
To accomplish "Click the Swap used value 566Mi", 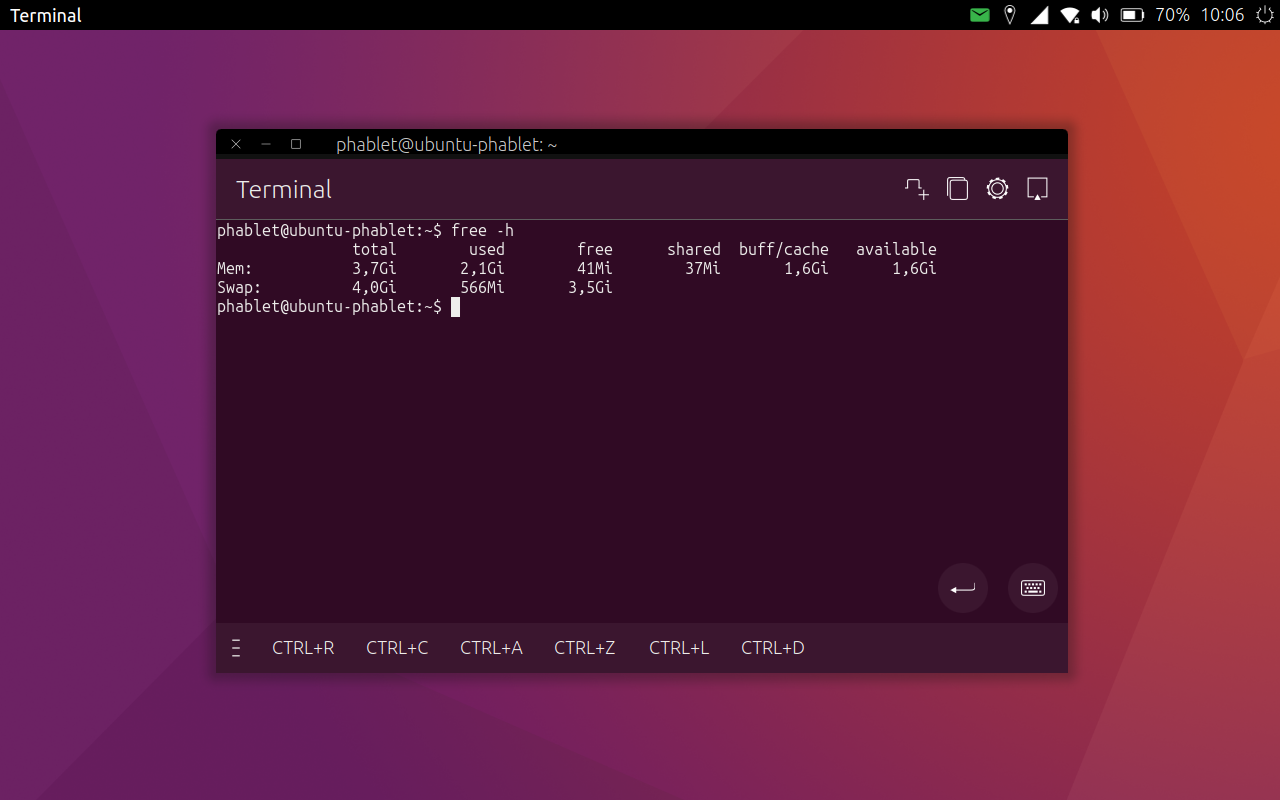I will (x=482, y=287).
